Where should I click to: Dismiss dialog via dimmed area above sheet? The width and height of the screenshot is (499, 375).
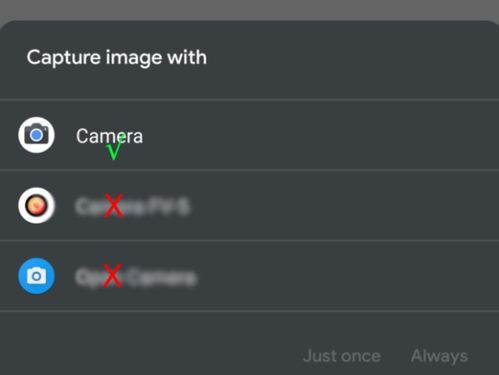(249, 9)
